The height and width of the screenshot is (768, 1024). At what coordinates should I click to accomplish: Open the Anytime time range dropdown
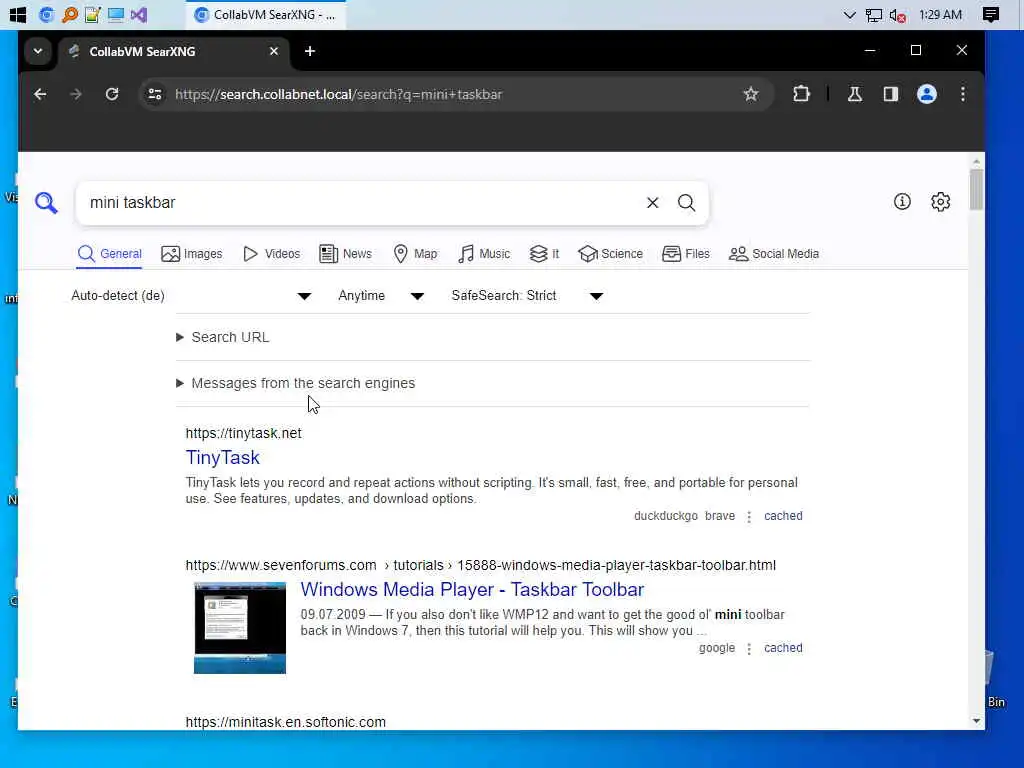click(x=381, y=296)
